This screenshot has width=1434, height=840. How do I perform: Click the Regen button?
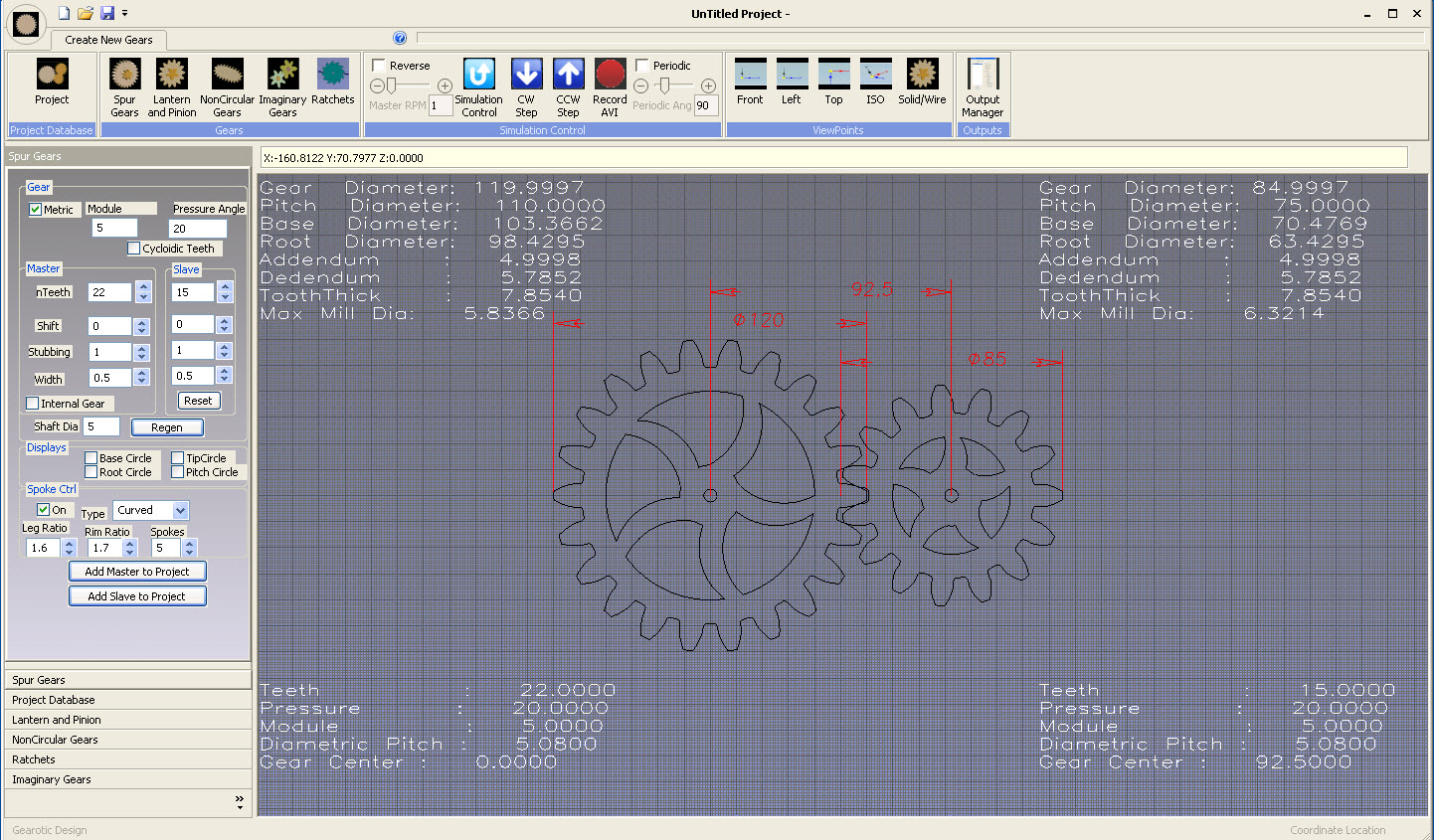tap(167, 427)
